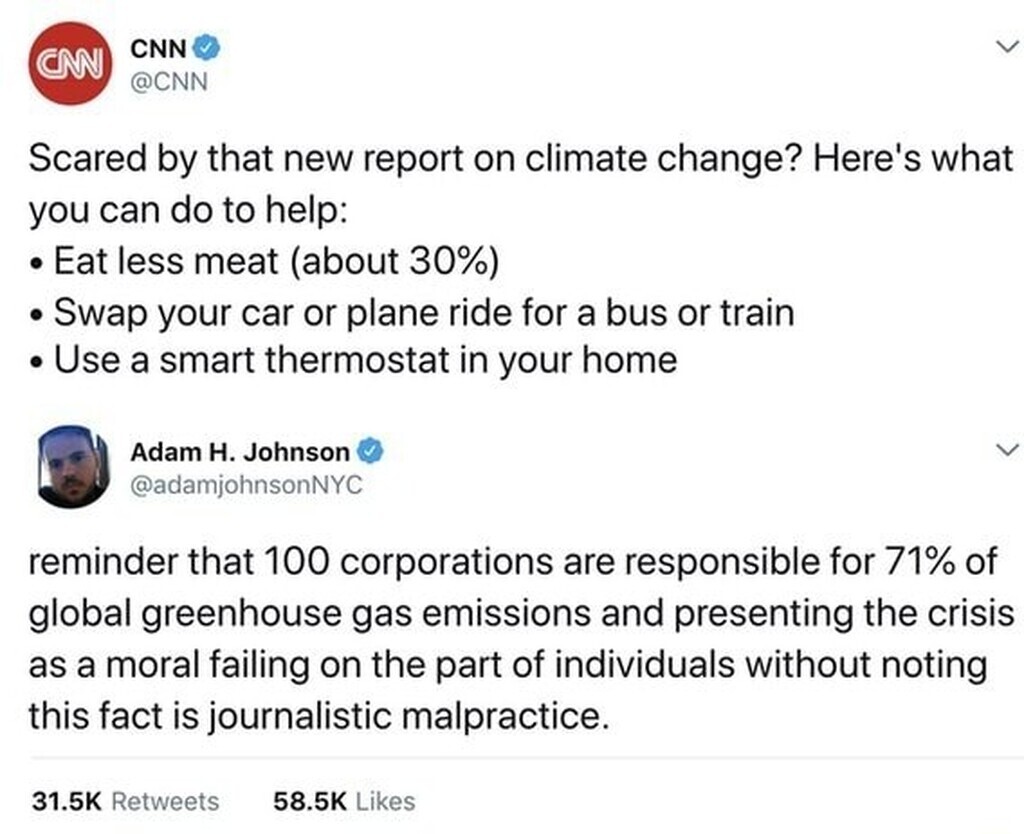This screenshot has width=1024, height=834.
Task: View the 58.5K Likes list
Action: [344, 801]
